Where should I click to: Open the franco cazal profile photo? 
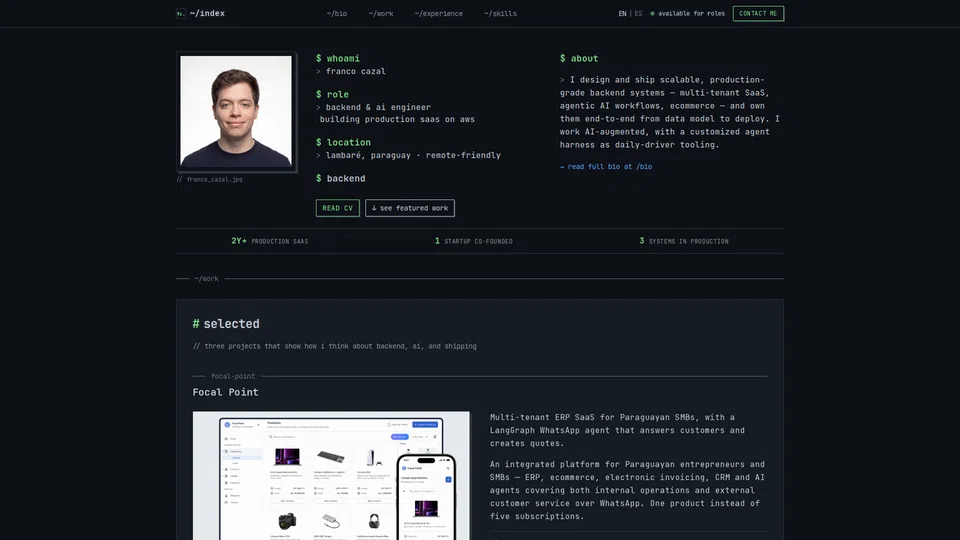236,111
